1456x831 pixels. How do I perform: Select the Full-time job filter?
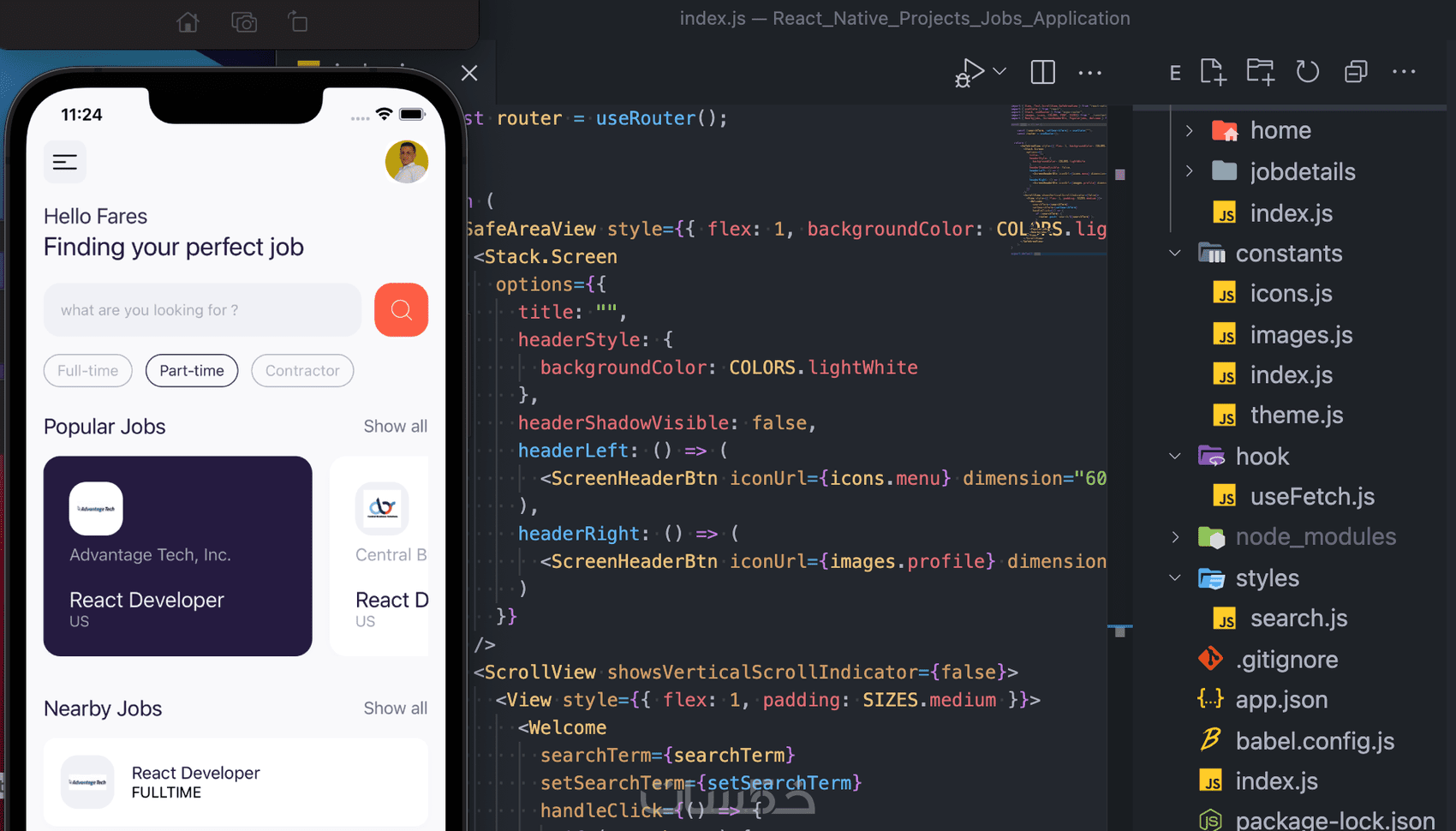87,371
